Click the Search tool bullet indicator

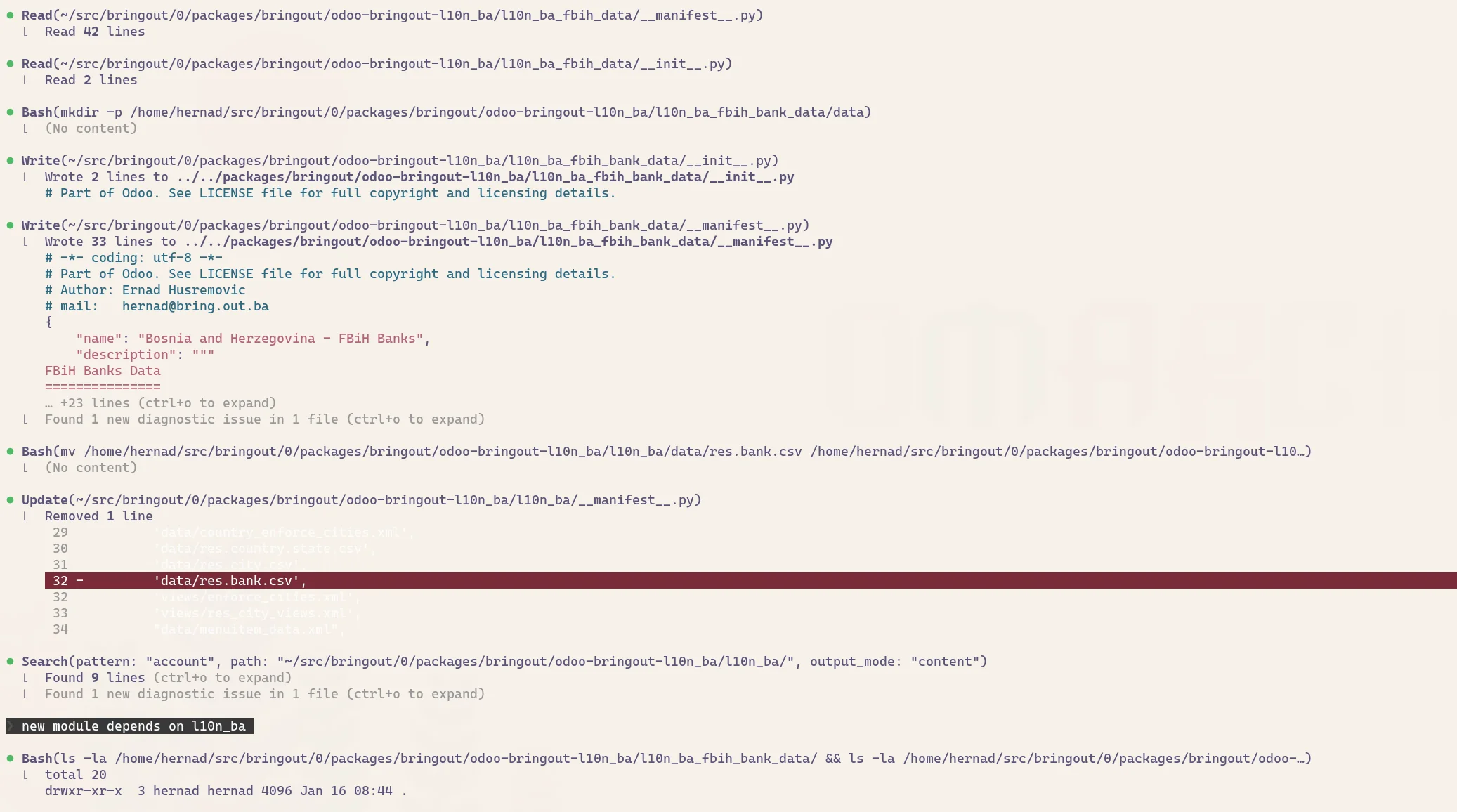(x=10, y=661)
